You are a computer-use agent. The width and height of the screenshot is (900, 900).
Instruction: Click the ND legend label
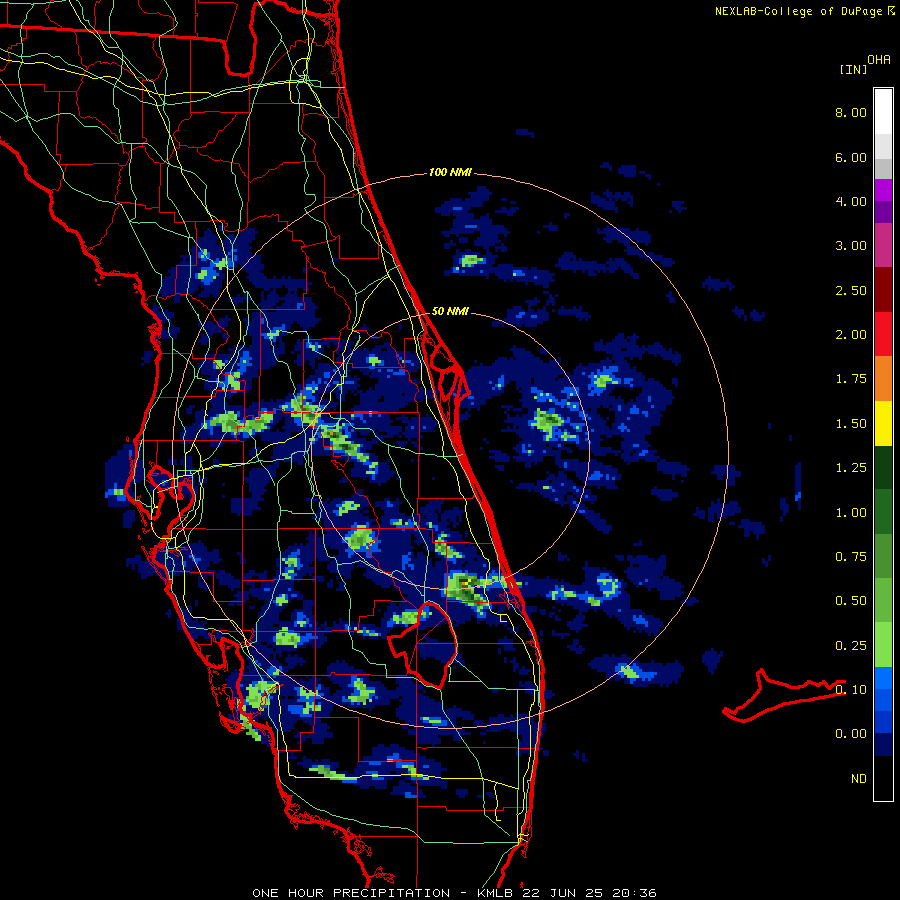[859, 779]
